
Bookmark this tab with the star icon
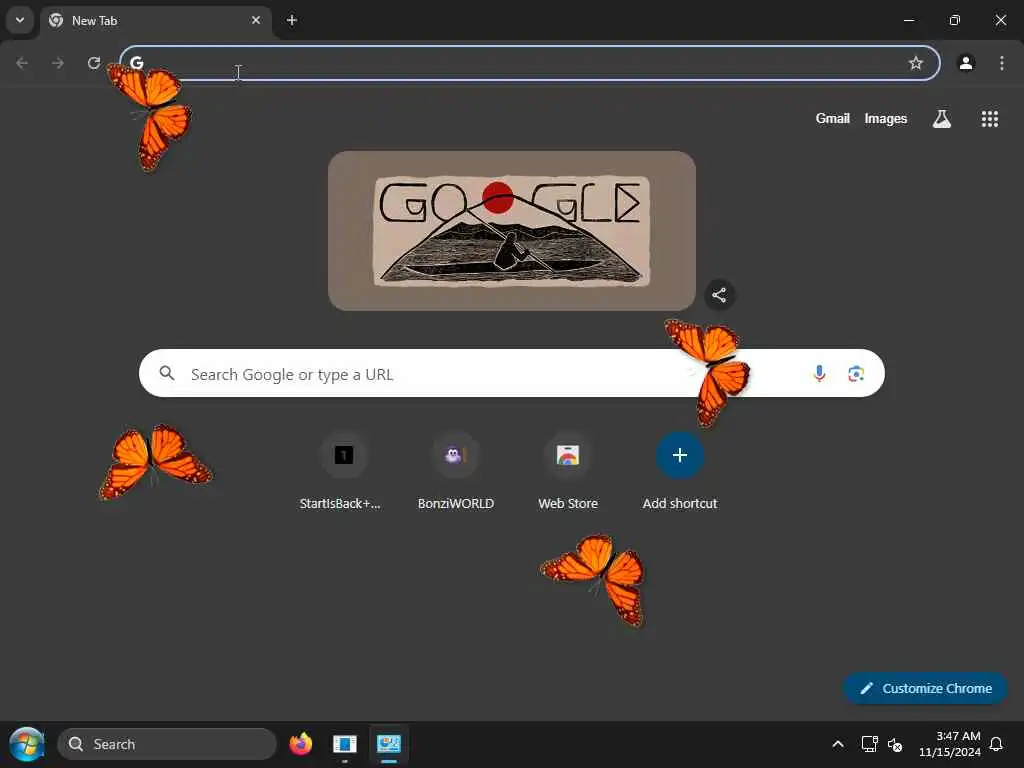tap(916, 63)
